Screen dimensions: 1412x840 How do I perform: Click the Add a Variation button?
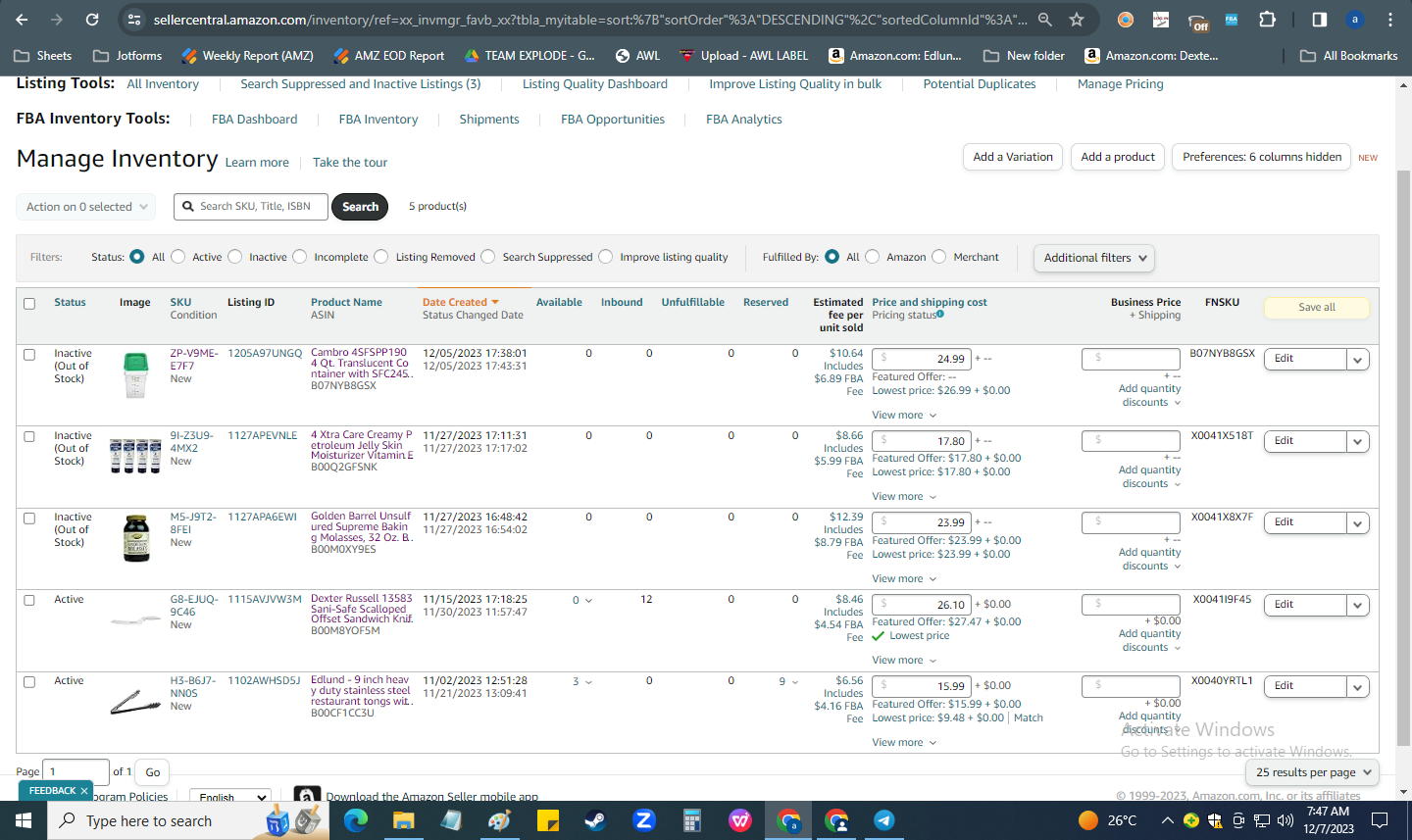(x=1013, y=157)
